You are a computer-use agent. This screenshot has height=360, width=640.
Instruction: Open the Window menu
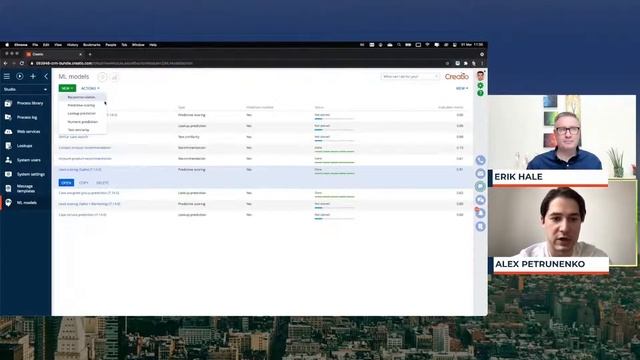138,45
